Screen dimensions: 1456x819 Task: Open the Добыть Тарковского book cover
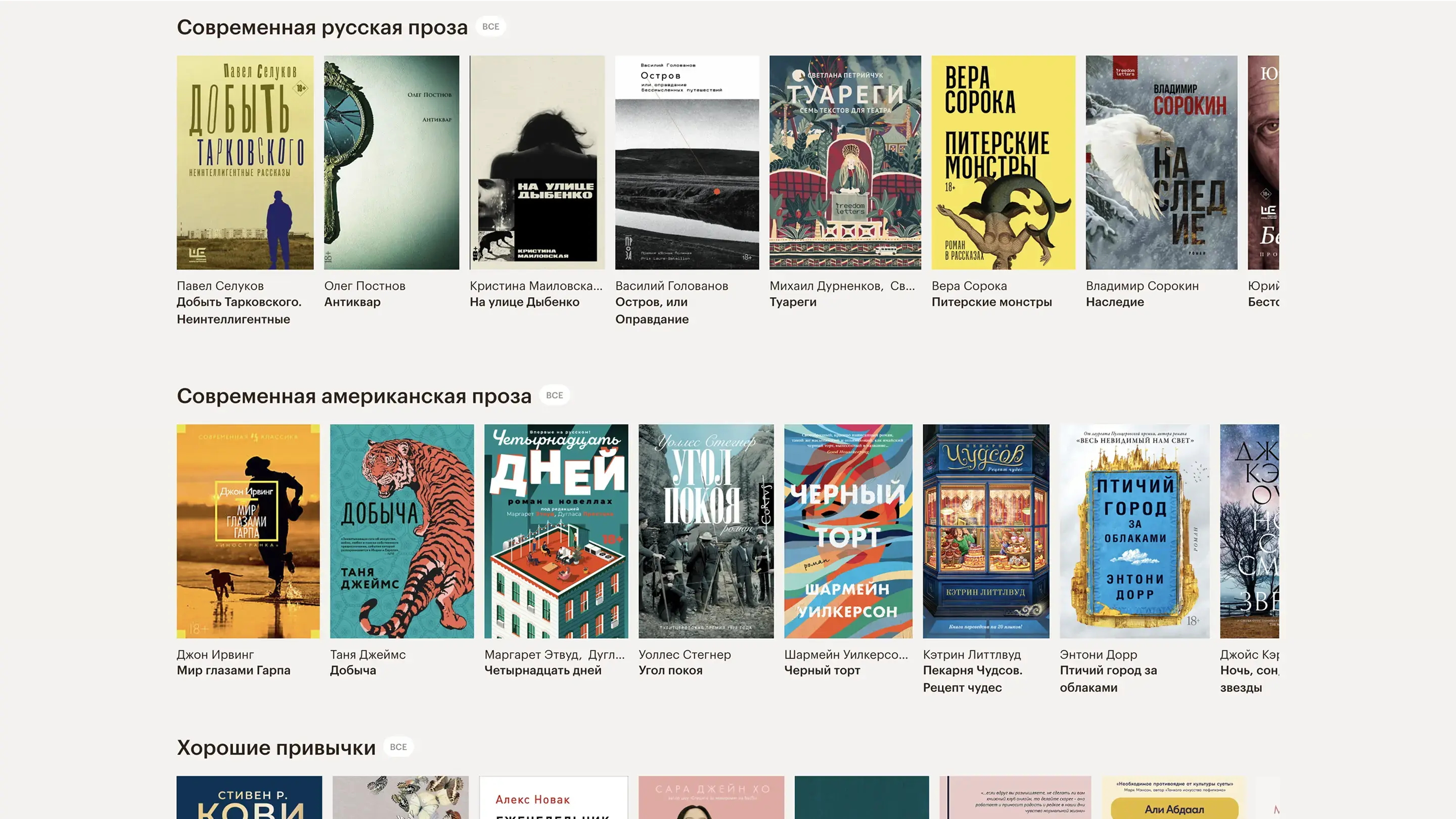(245, 162)
